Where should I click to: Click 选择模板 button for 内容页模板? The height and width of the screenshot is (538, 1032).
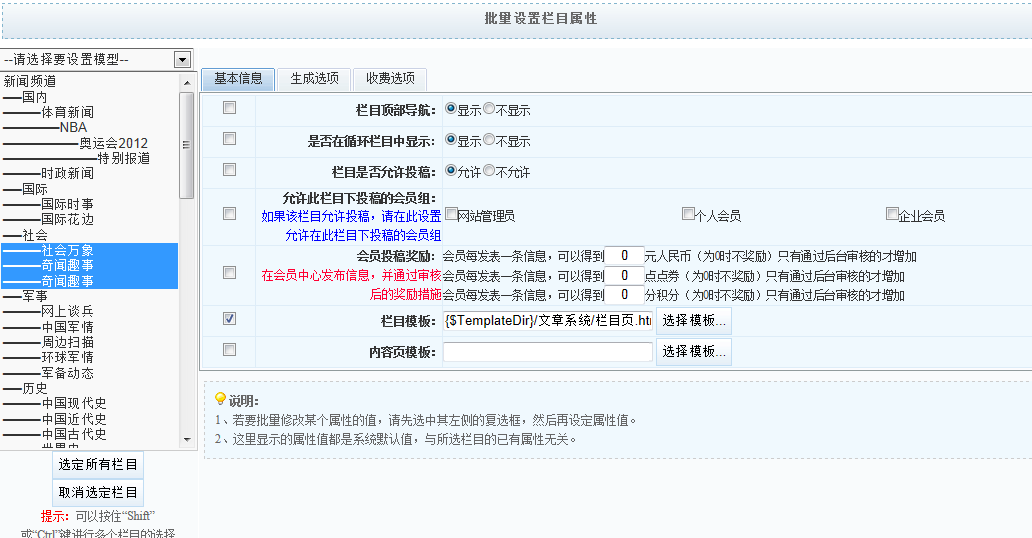[693, 352]
